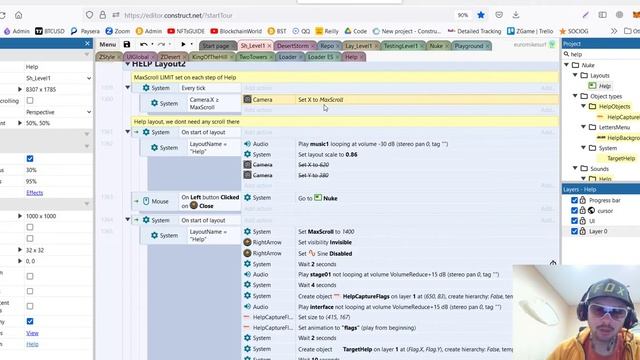The height and width of the screenshot is (360, 640).
Task: Switch to the Help tab
Action: pyautogui.click(x=351, y=57)
